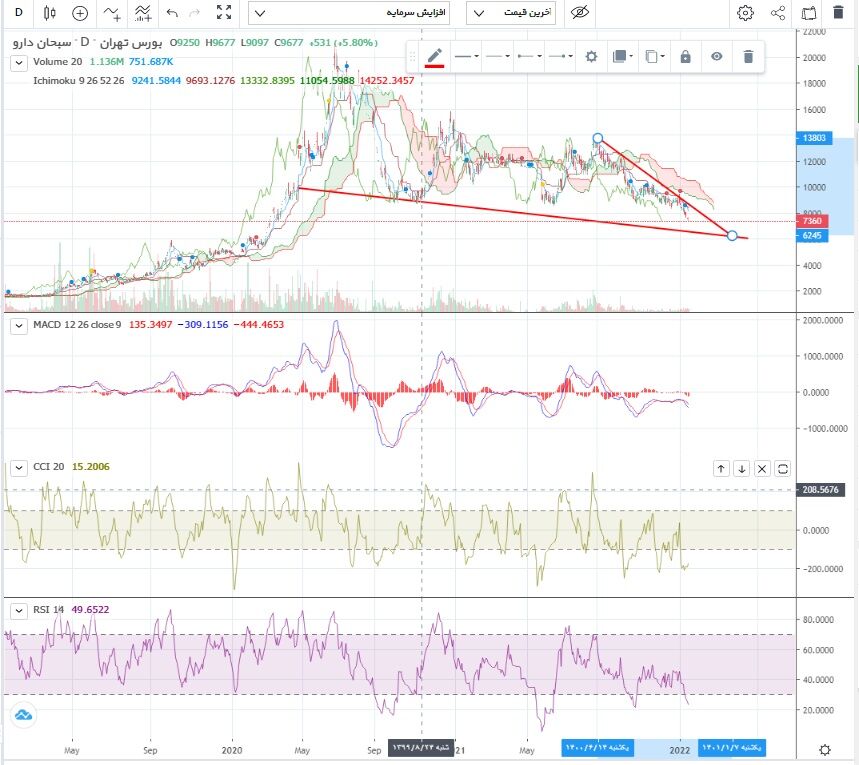The width and height of the screenshot is (859, 765).
Task: Delete the selected trend line with trash icon
Action: click(748, 57)
